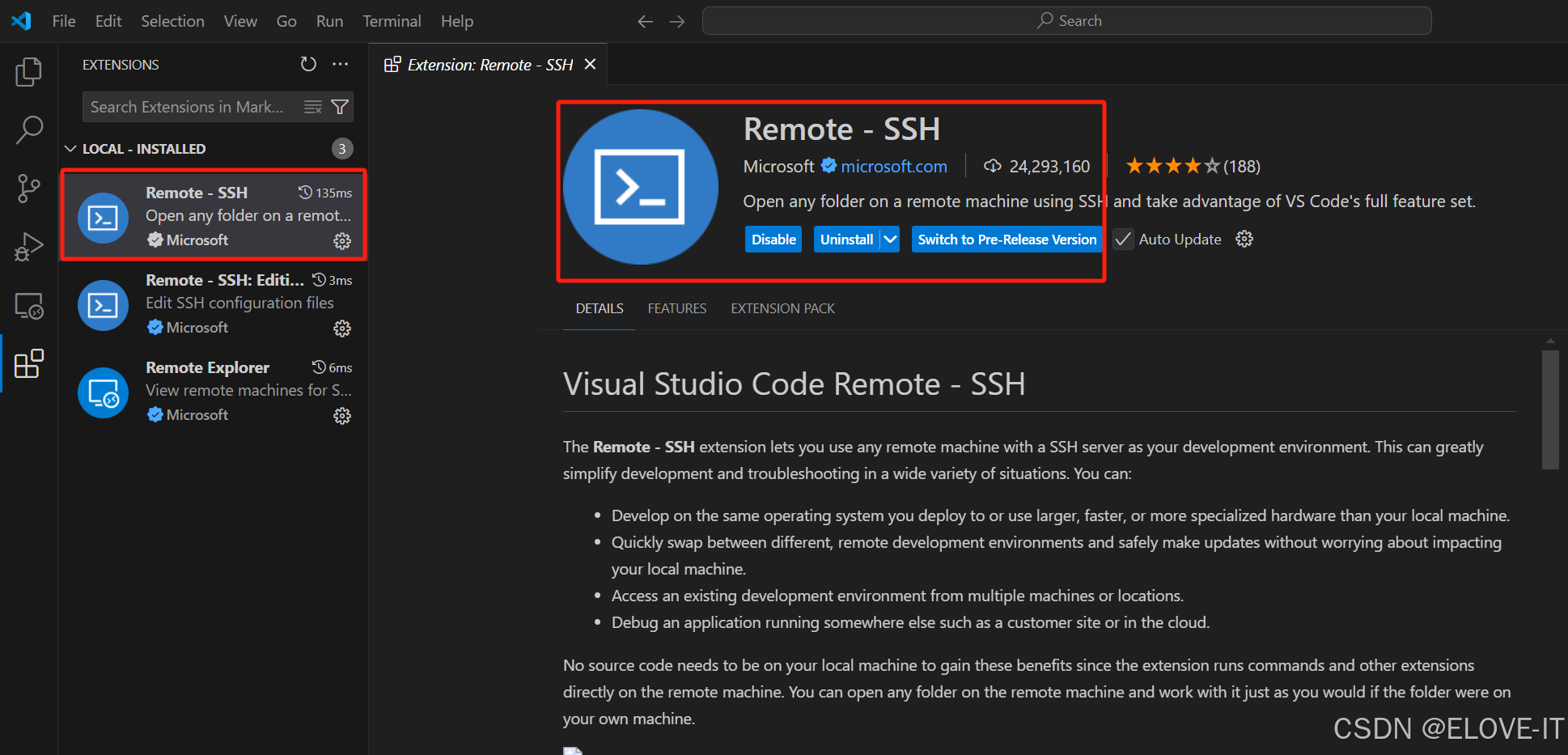
Task: Open the extensions filter funnel
Action: click(x=340, y=107)
